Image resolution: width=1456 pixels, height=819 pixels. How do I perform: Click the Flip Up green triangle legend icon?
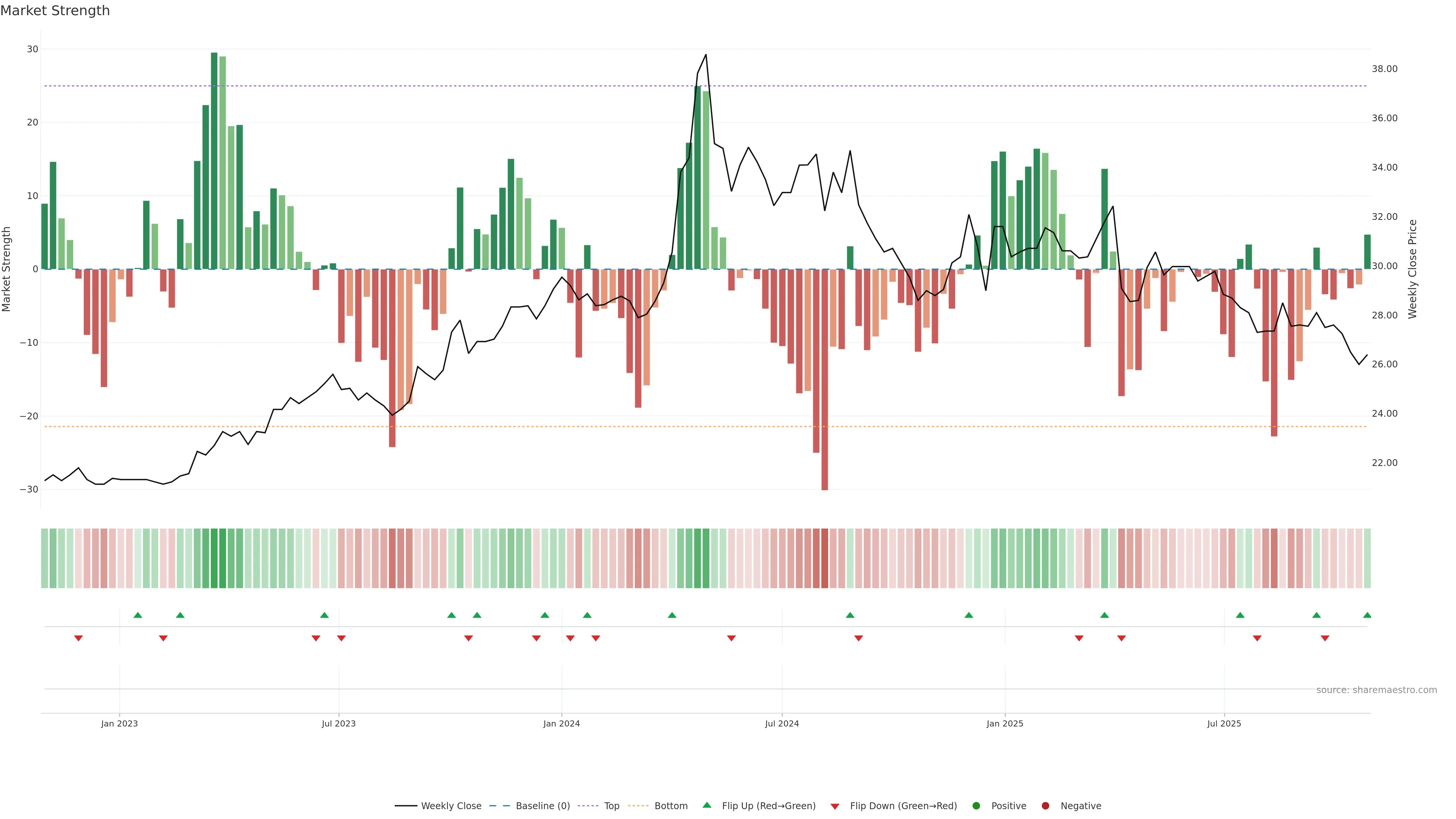point(706,805)
